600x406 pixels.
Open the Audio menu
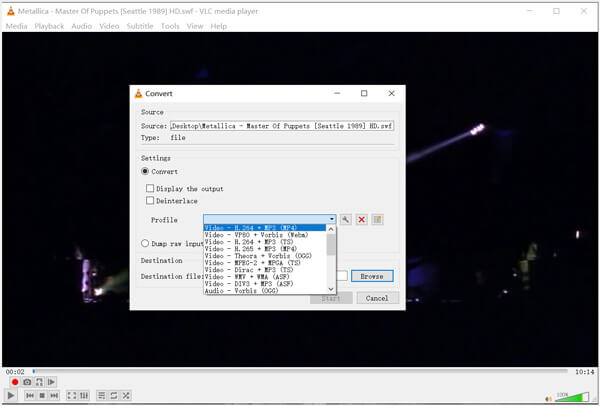(82, 26)
